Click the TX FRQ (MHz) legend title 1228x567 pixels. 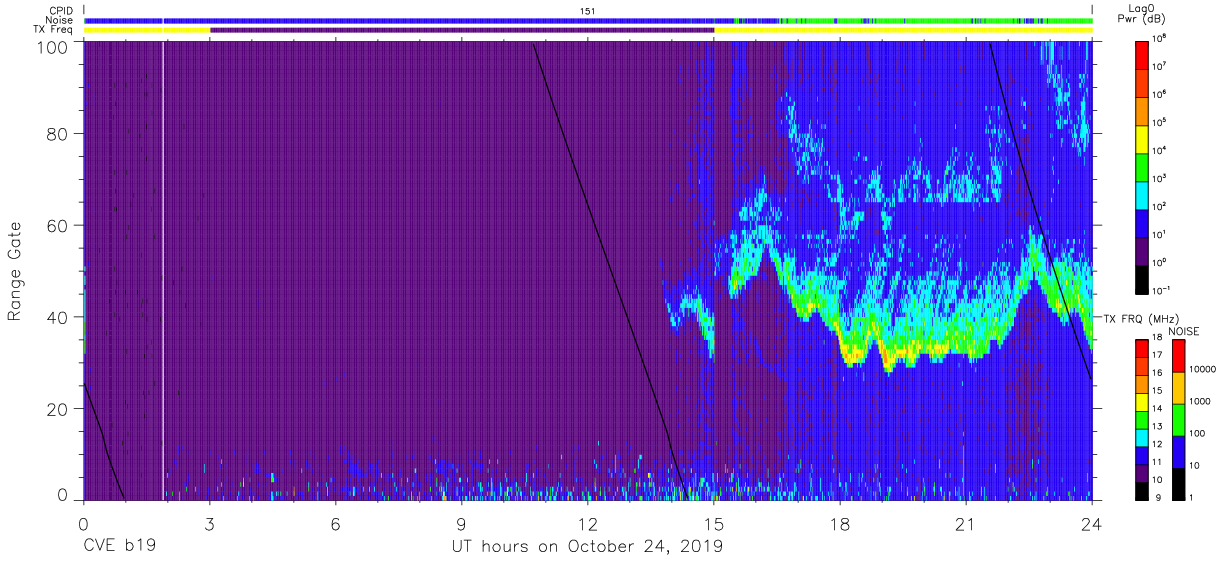(1144, 318)
